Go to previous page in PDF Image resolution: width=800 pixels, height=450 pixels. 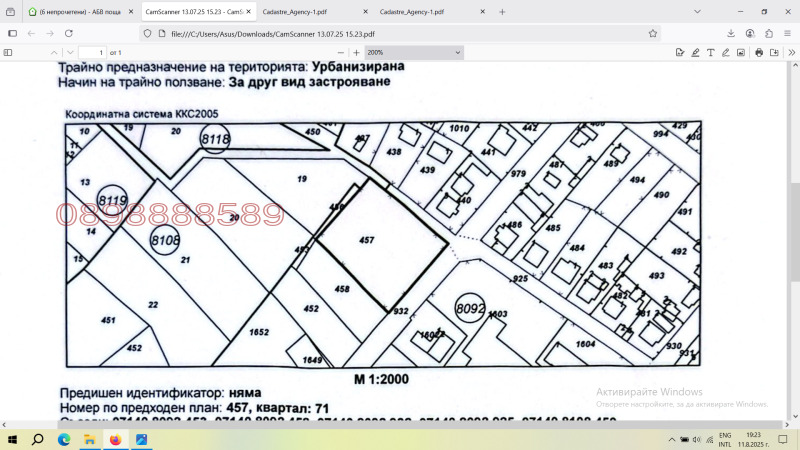pos(54,53)
